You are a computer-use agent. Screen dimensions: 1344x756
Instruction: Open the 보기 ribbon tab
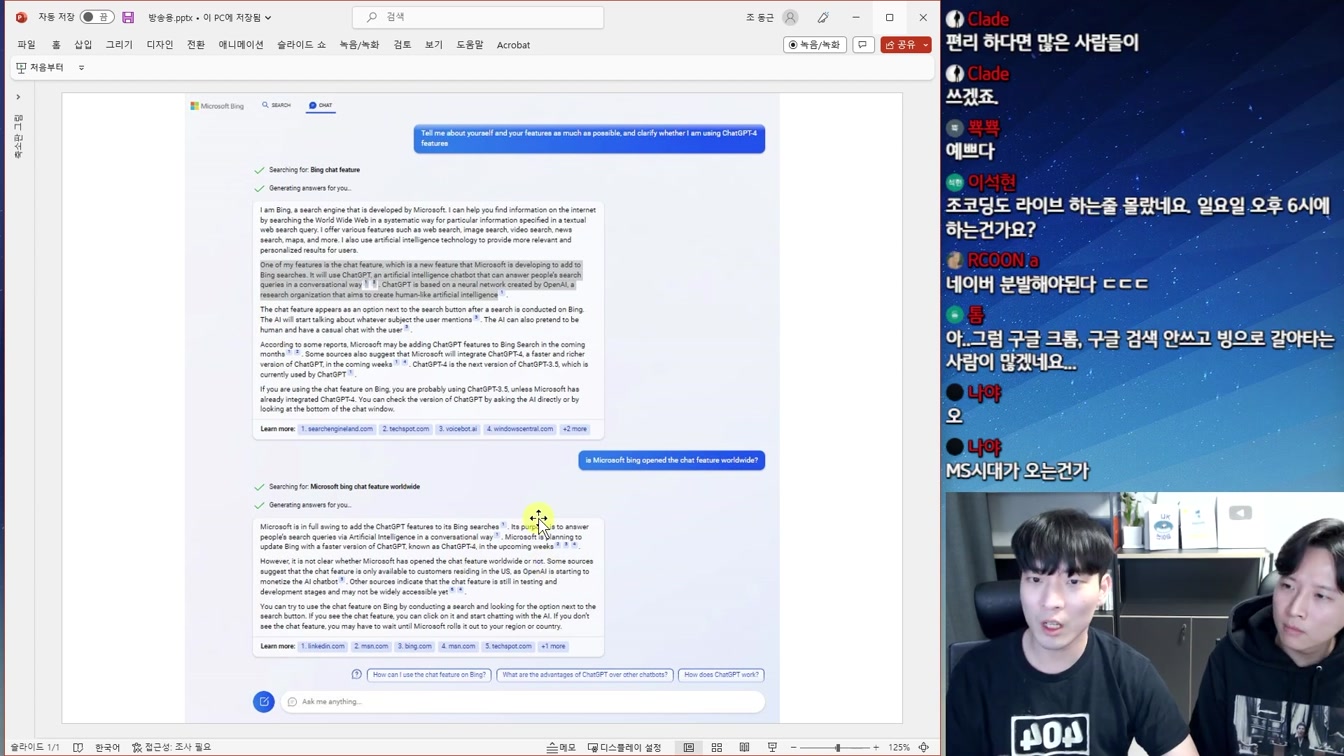coord(433,45)
